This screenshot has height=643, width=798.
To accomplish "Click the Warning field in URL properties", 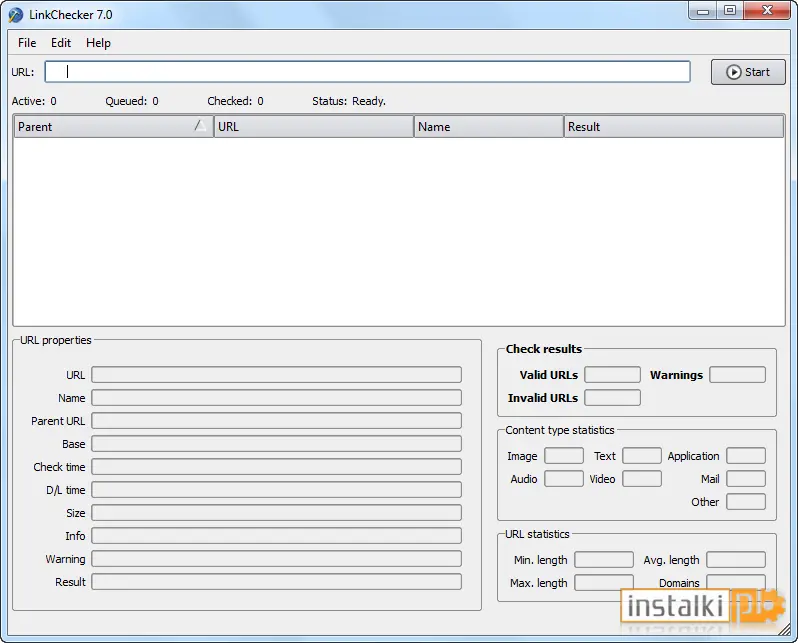I will 276,558.
